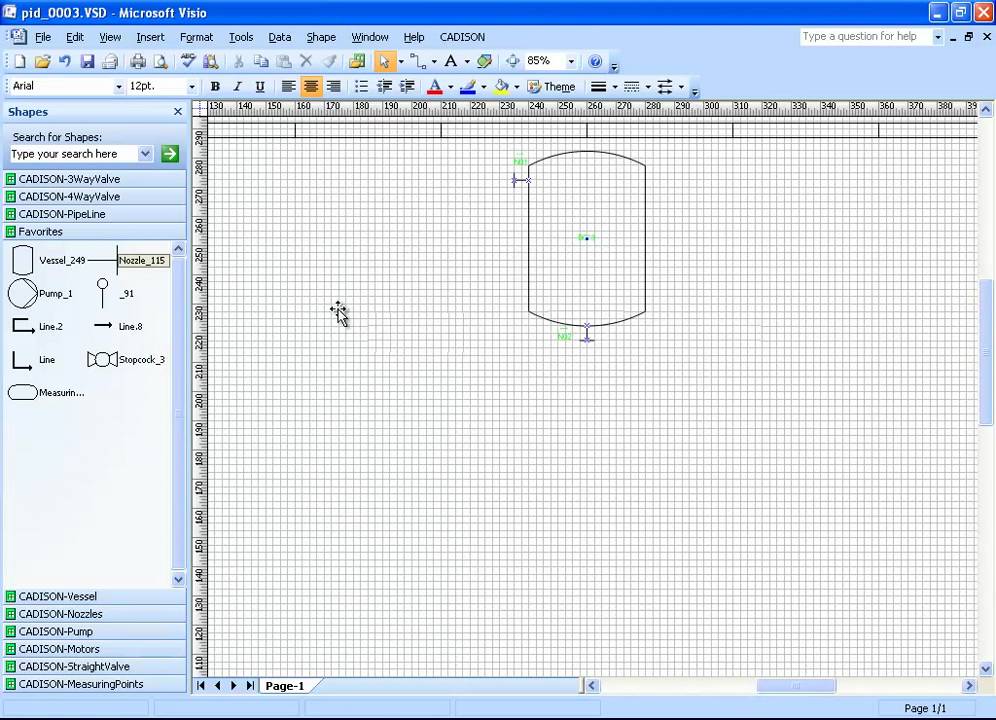Image resolution: width=996 pixels, height=720 pixels.
Task: Select the Vessel_249 master shape
Action: click(48, 261)
